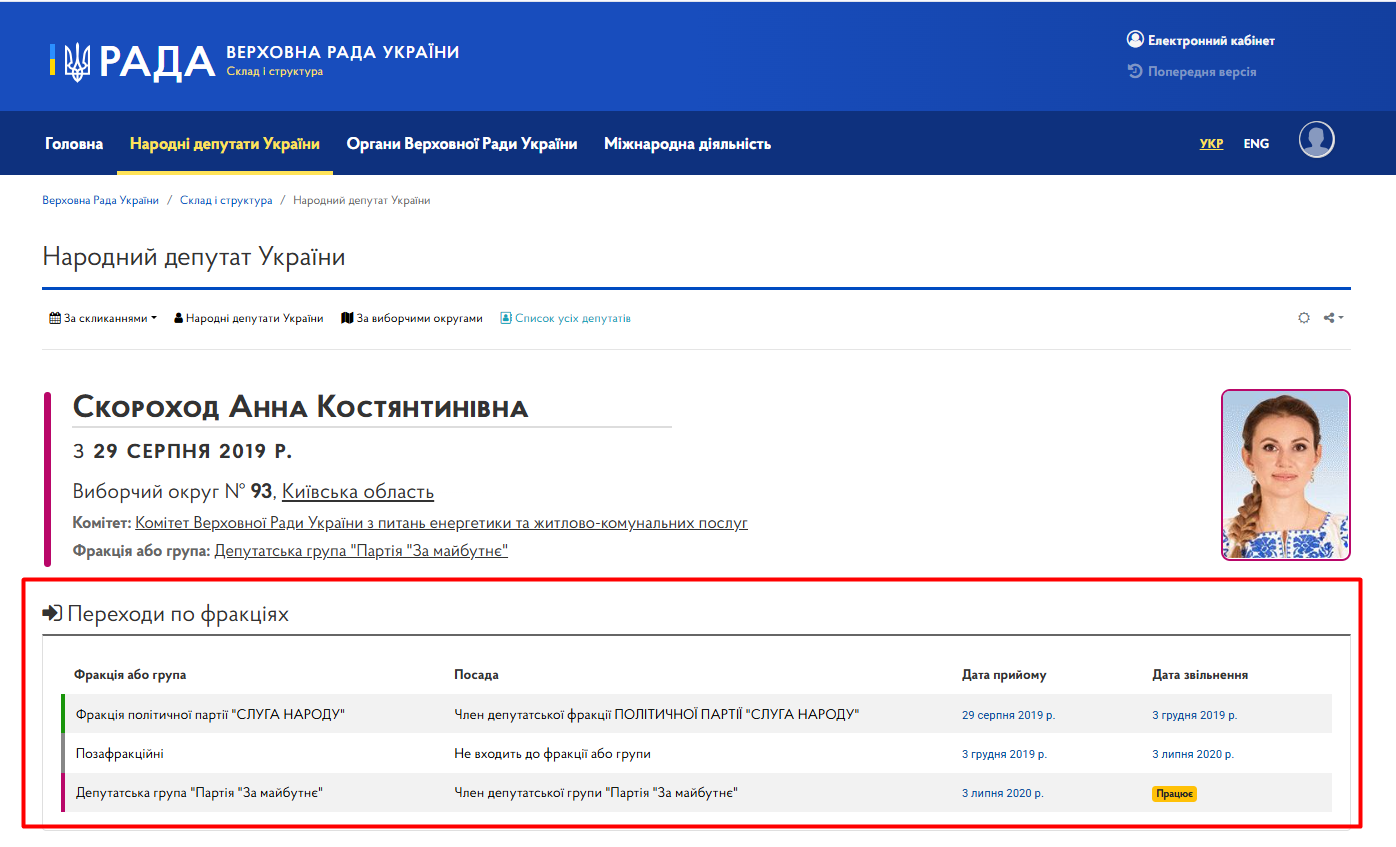Click the theme toggle sun icon
The height and width of the screenshot is (847, 1396).
tap(1304, 318)
